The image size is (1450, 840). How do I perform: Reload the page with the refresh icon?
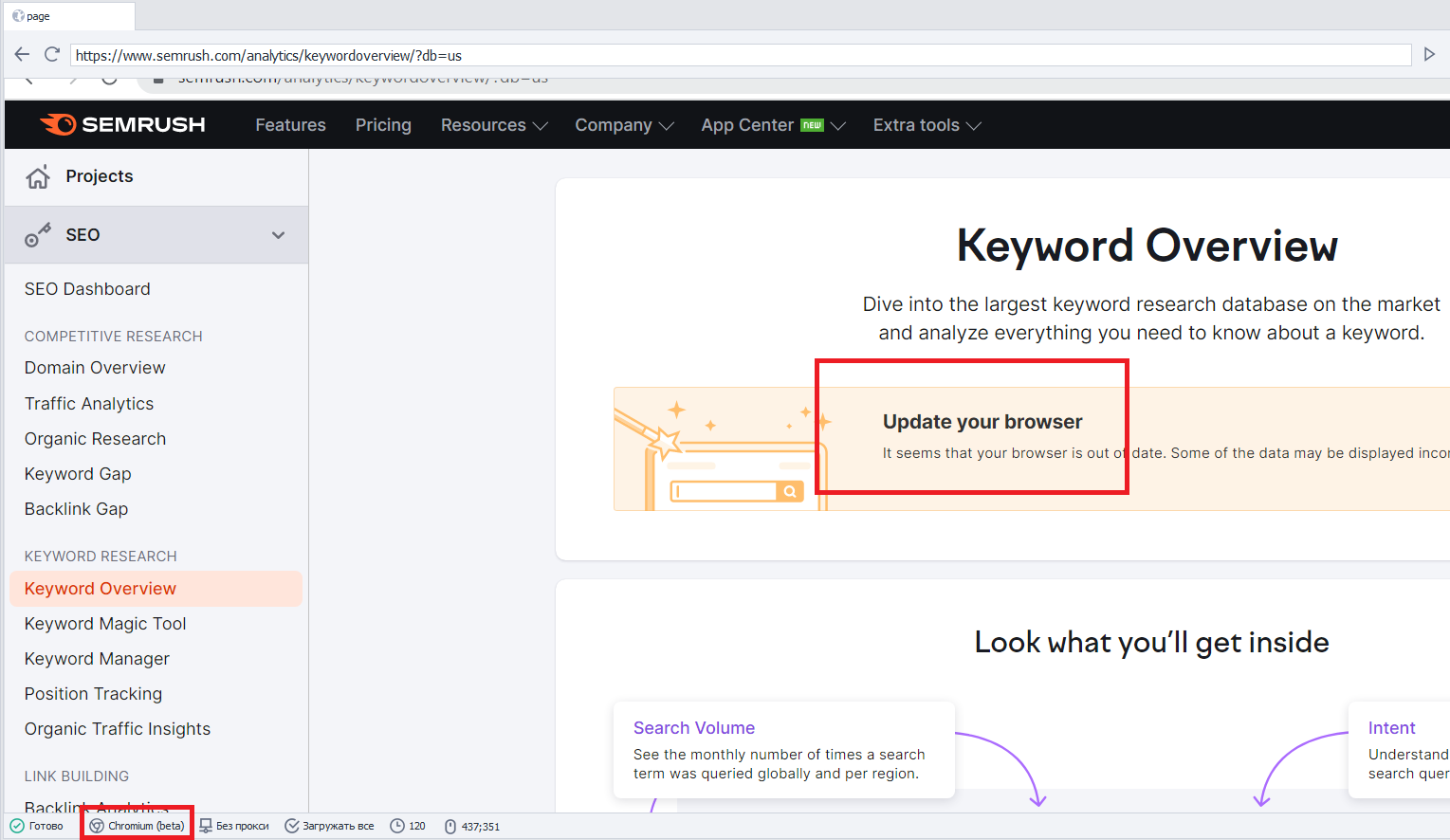pos(52,55)
